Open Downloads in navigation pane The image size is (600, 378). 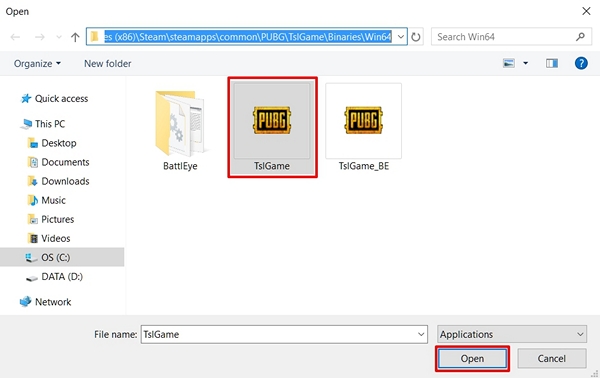(x=59, y=181)
